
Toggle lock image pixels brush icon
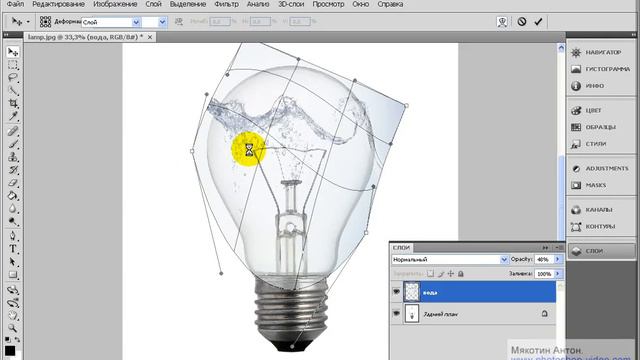pos(440,273)
